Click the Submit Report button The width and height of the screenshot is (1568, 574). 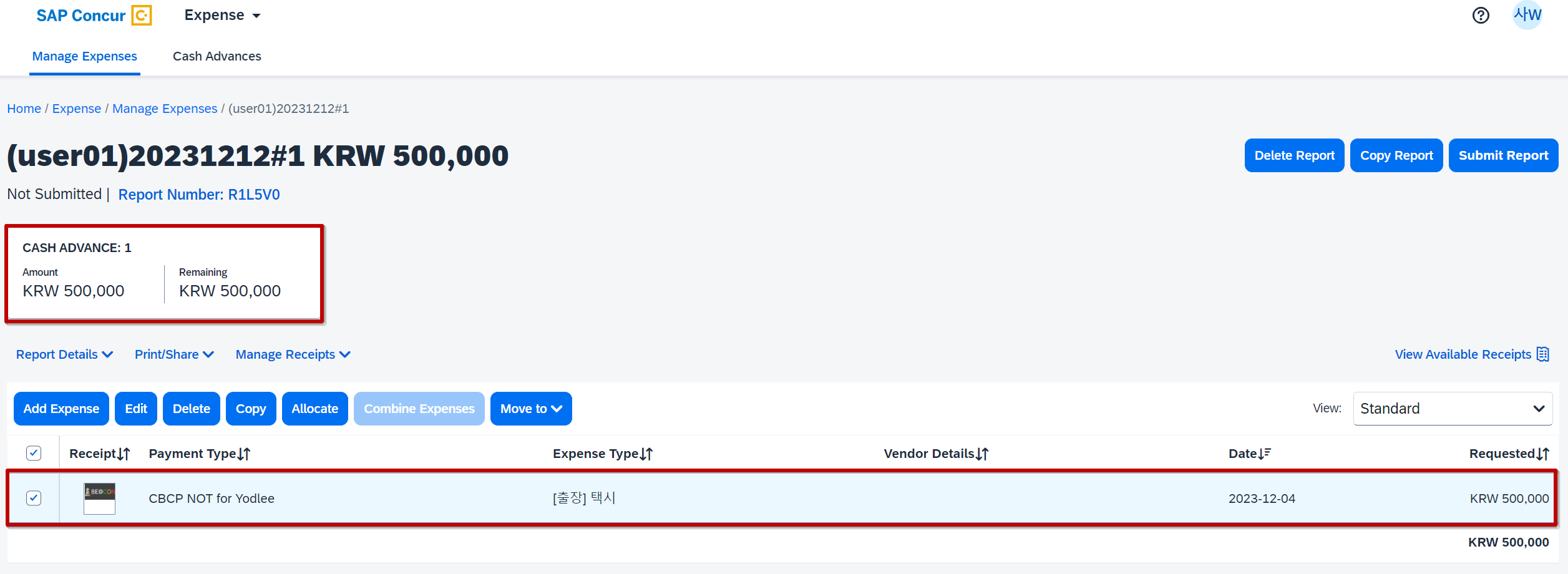[1502, 155]
